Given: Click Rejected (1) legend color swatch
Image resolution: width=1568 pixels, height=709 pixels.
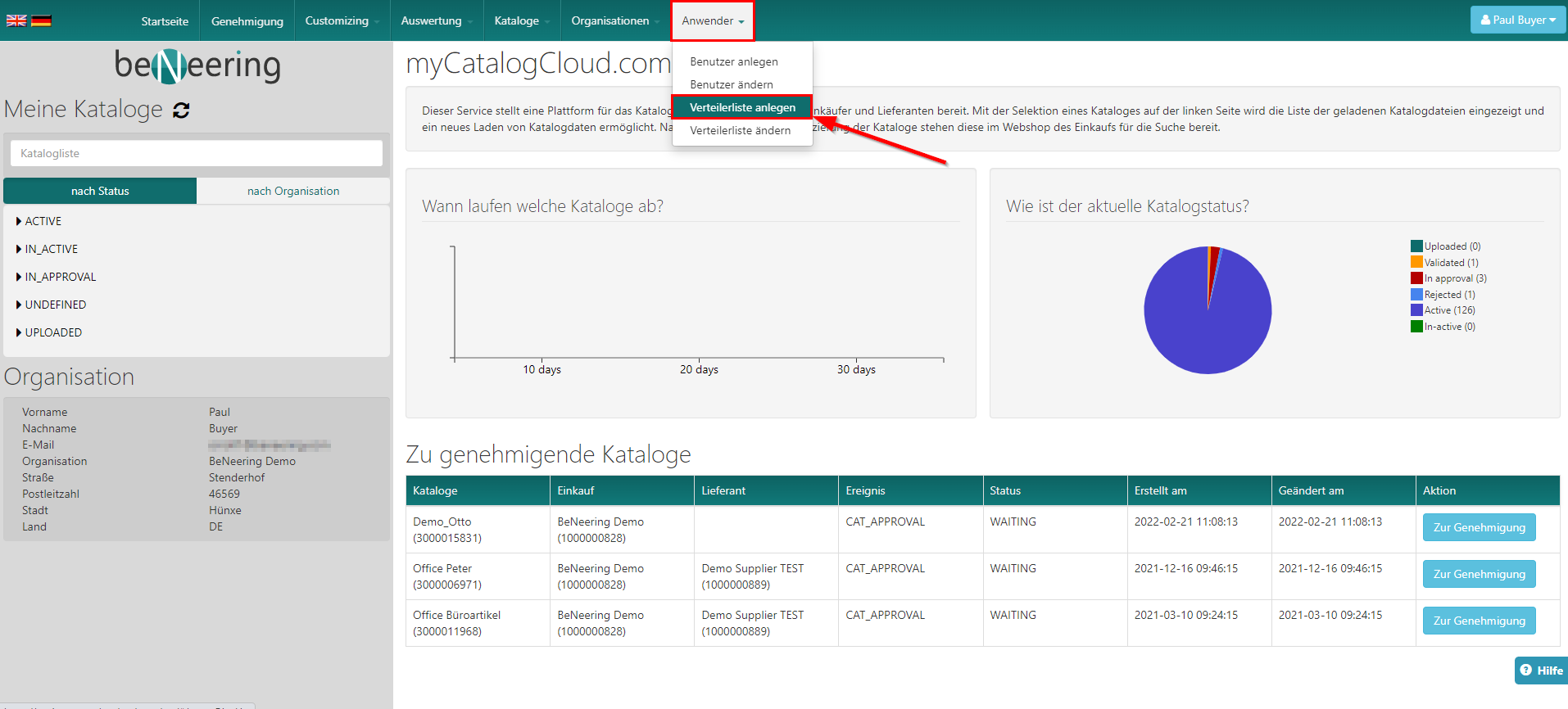Looking at the screenshot, I should [x=1416, y=294].
